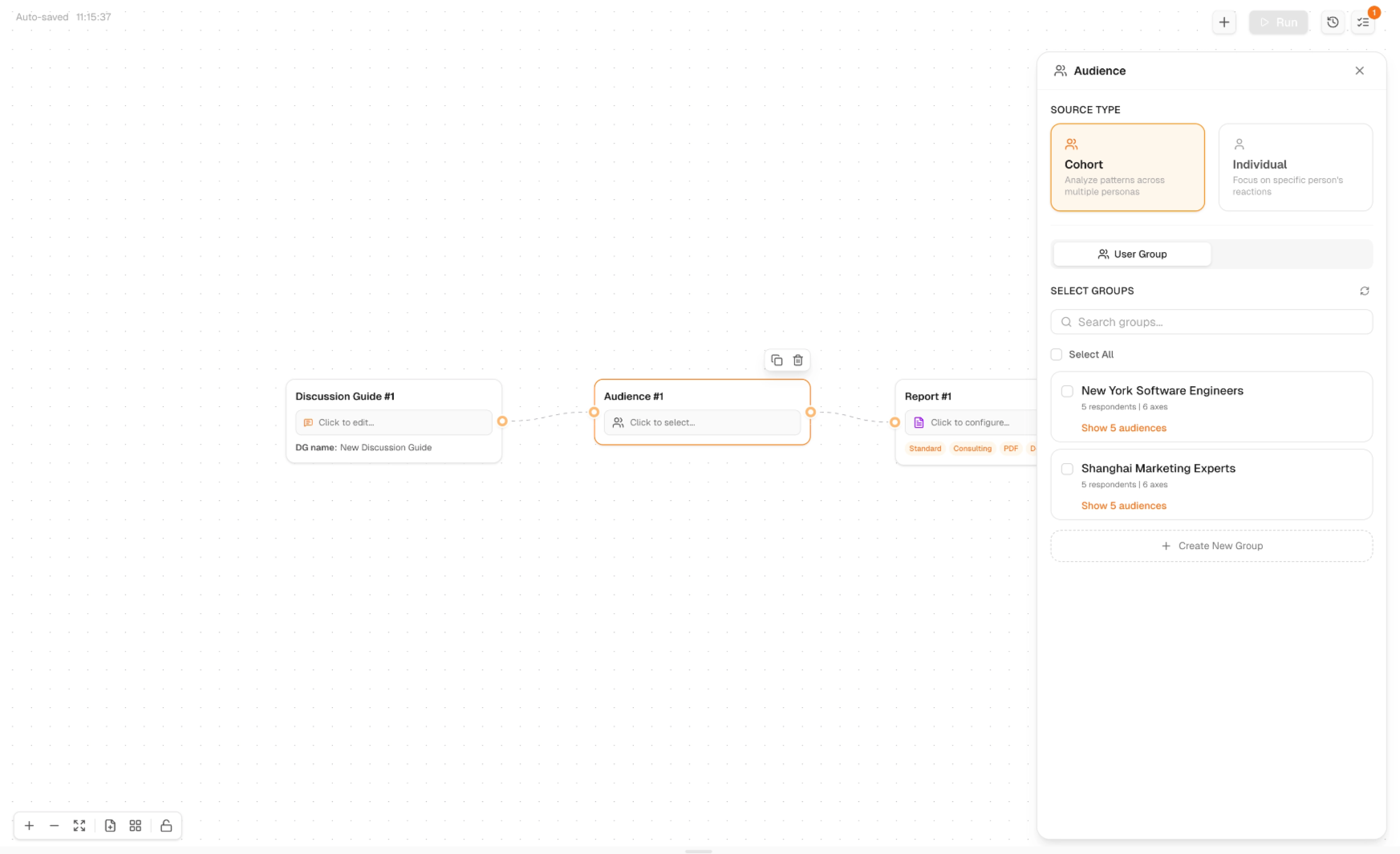The width and height of the screenshot is (1400, 854).
Task: Click the Audience 'Click to select' field
Action: [702, 422]
